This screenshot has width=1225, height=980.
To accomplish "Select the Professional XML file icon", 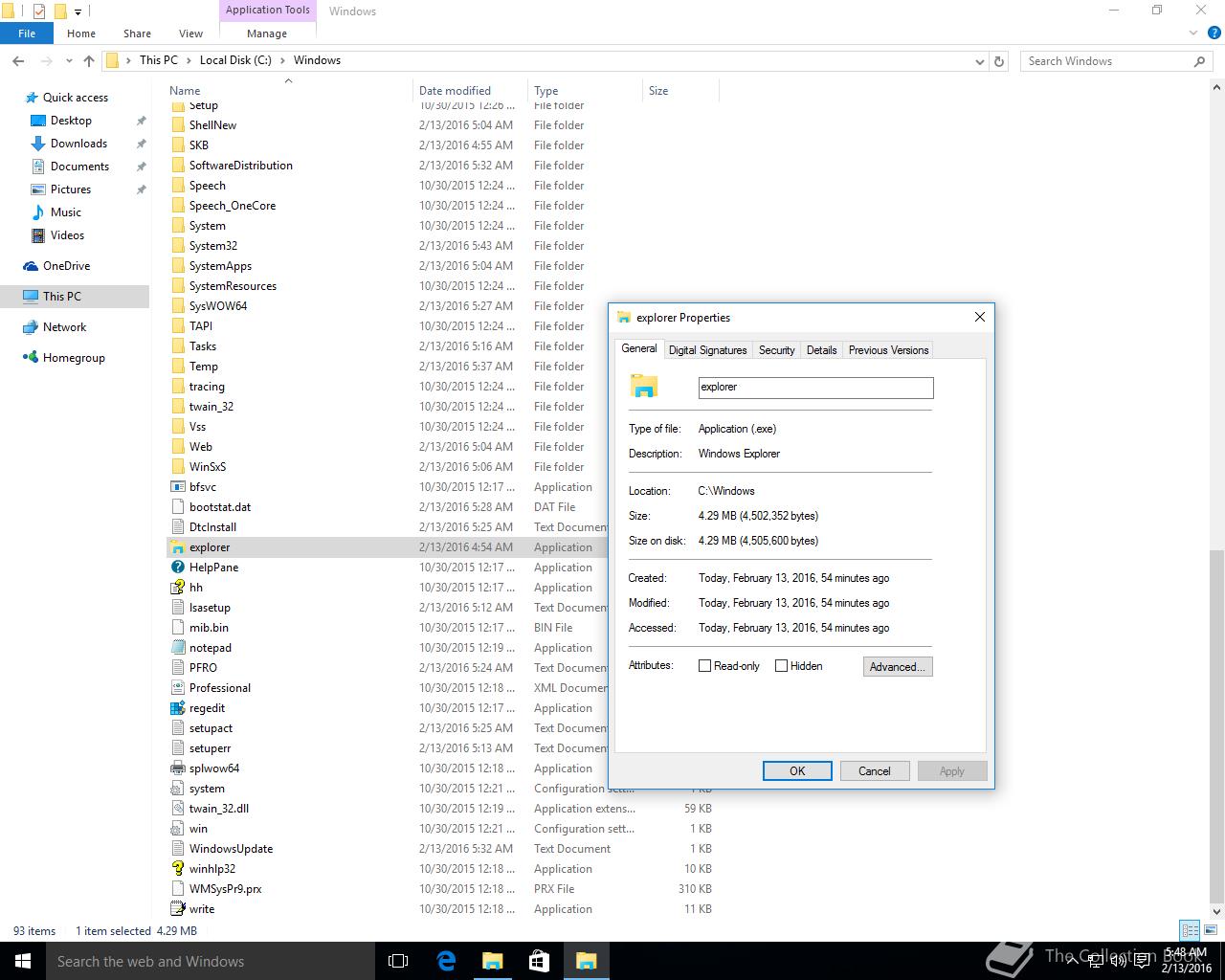I will click(177, 688).
